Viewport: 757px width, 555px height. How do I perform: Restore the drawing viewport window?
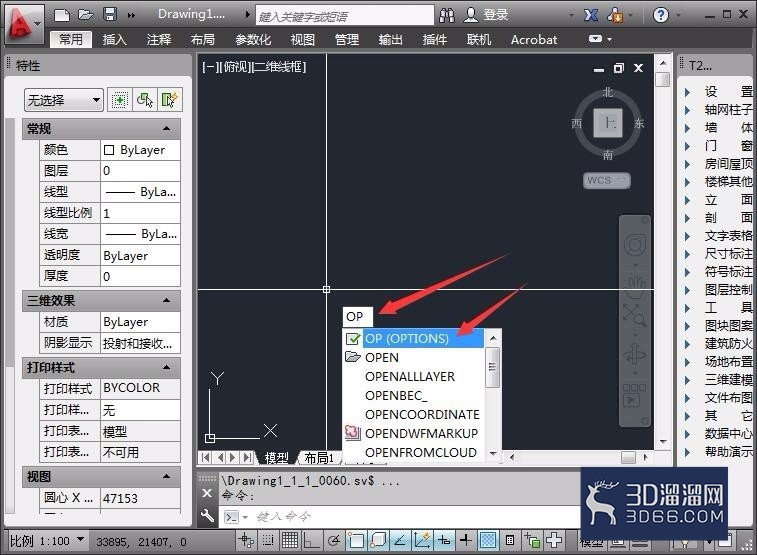pos(618,69)
